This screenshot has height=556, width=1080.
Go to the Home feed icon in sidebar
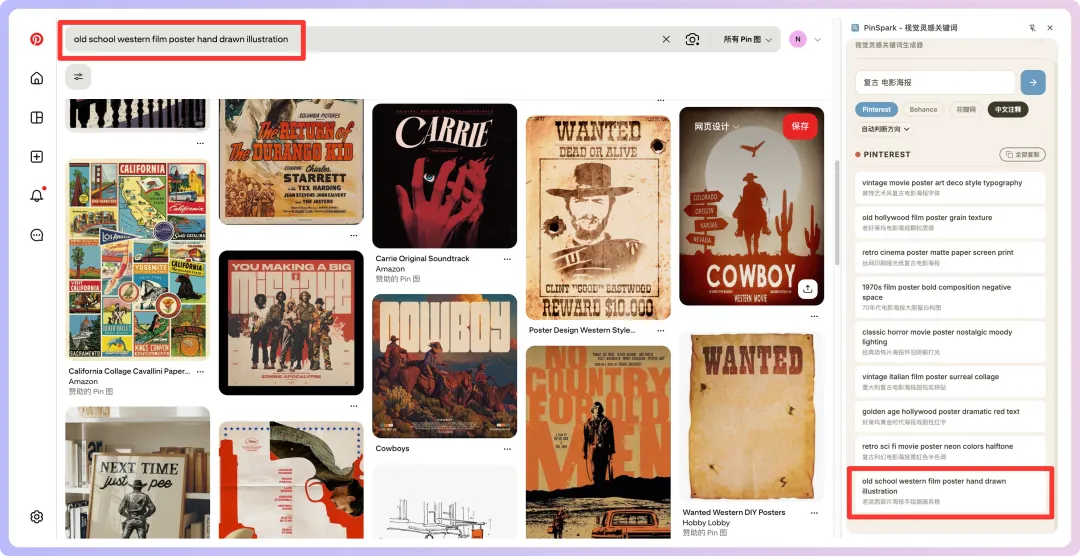point(37,78)
